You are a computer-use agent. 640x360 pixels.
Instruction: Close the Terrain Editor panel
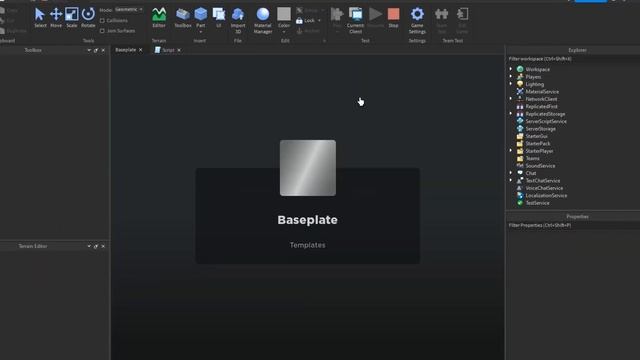tap(103, 247)
